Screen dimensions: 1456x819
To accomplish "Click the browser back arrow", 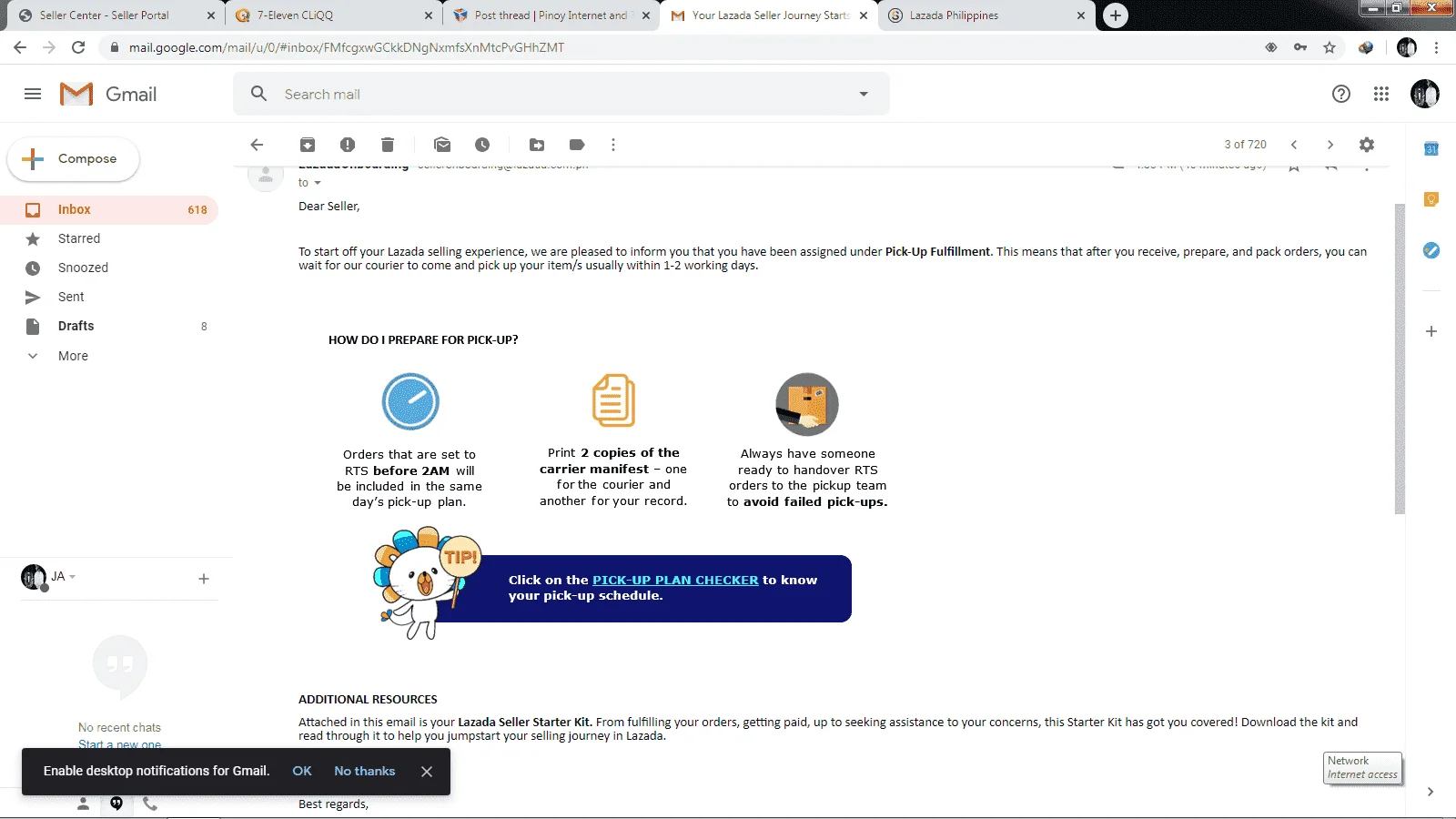I will (x=20, y=47).
